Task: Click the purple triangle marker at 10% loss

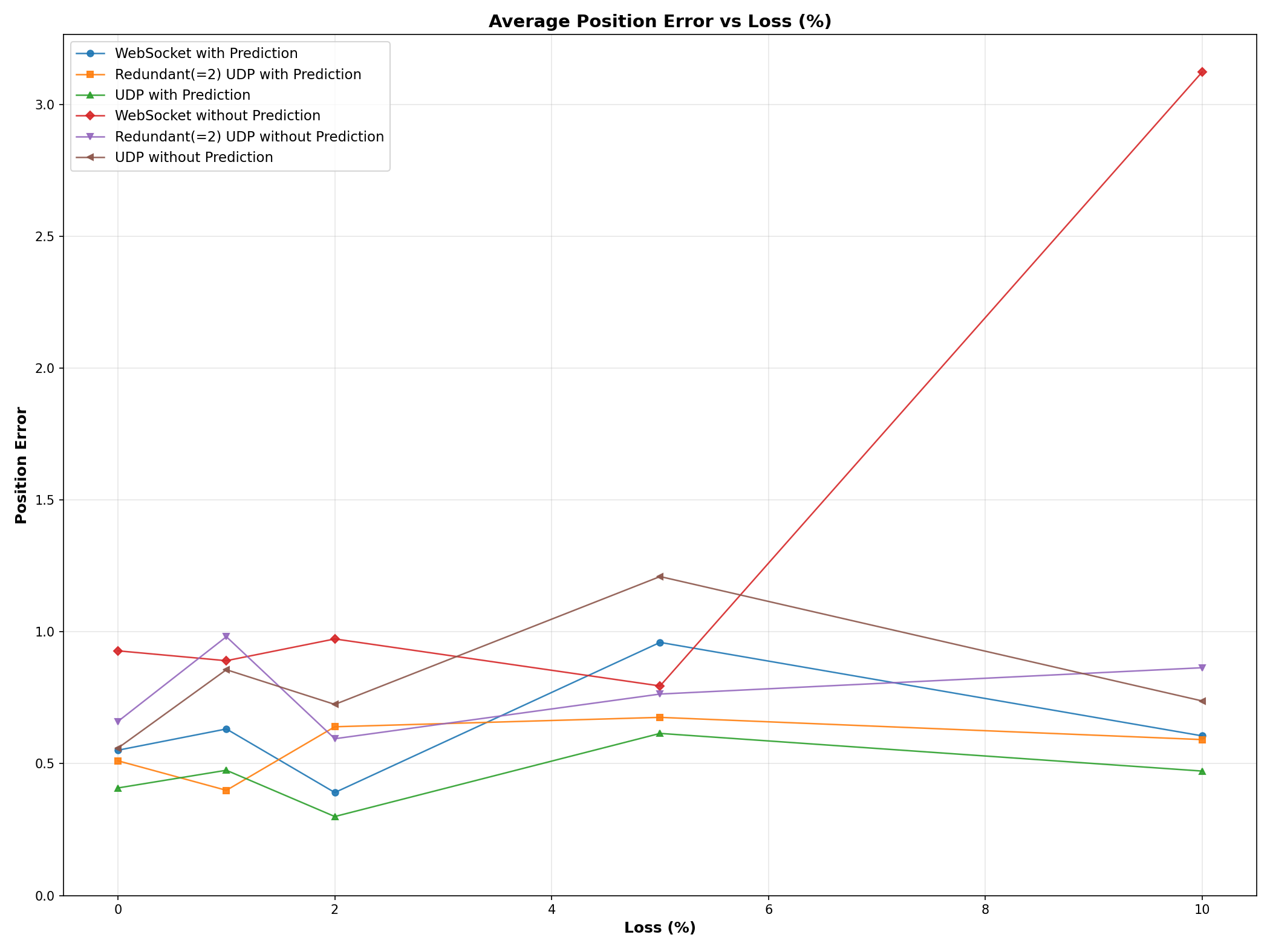Action: (x=1202, y=668)
